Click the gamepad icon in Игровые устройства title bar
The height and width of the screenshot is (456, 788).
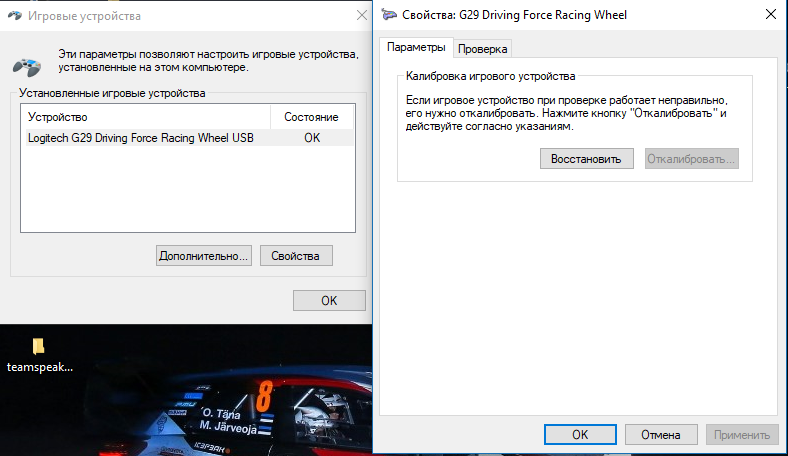pyautogui.click(x=14, y=16)
